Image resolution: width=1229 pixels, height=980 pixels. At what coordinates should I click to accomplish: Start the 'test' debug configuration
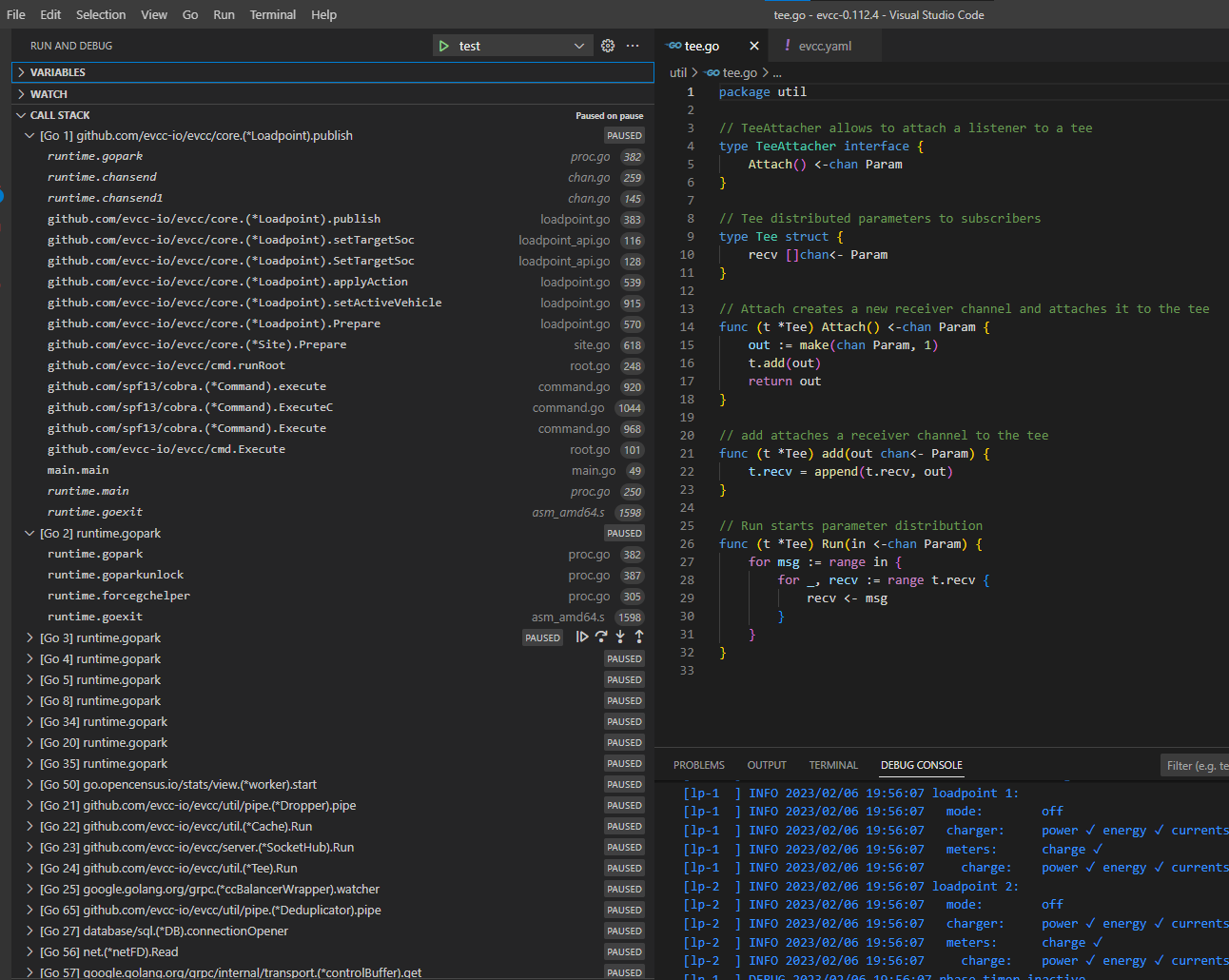442,45
